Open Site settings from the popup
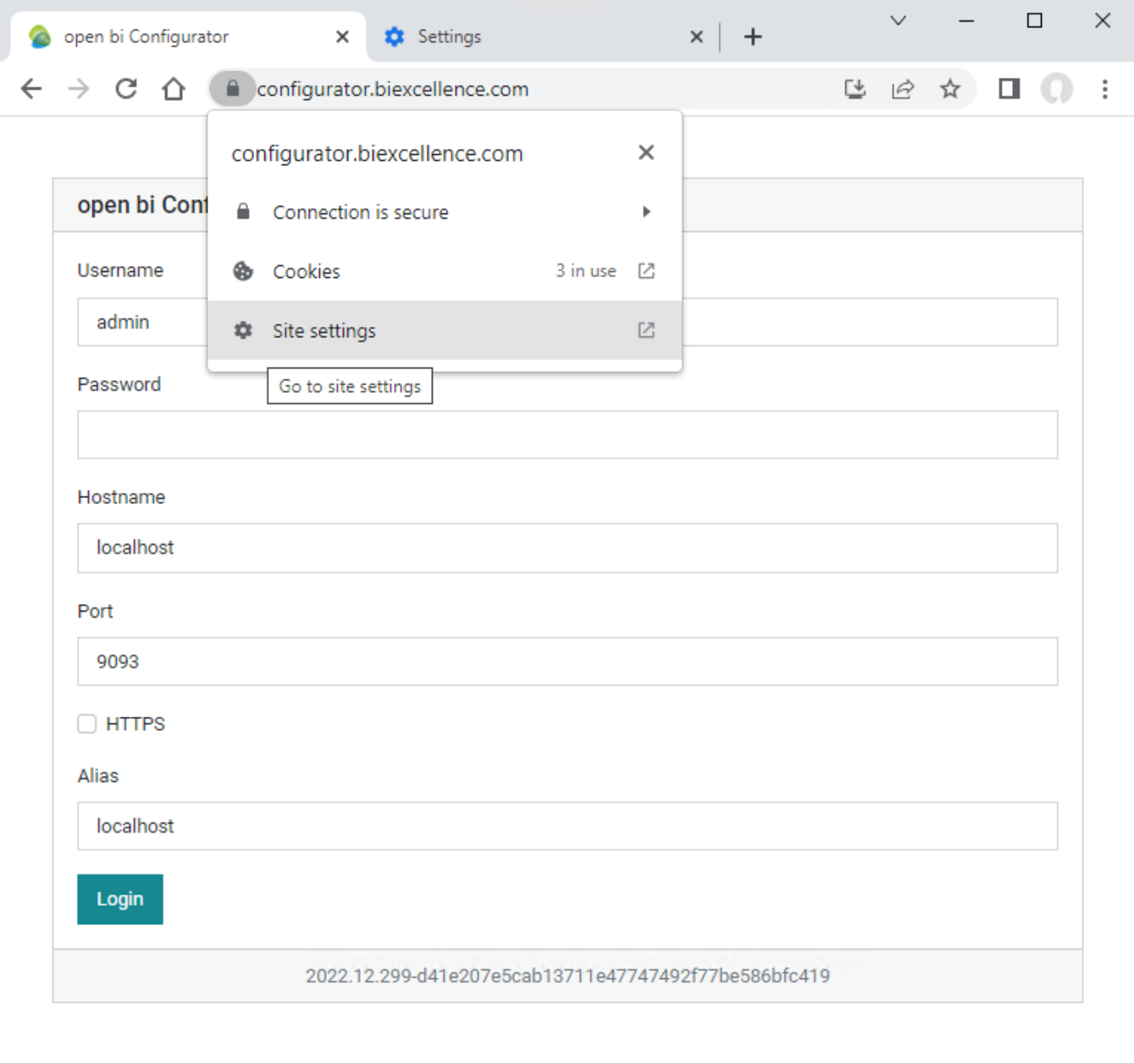The width and height of the screenshot is (1134, 1064). (x=445, y=330)
